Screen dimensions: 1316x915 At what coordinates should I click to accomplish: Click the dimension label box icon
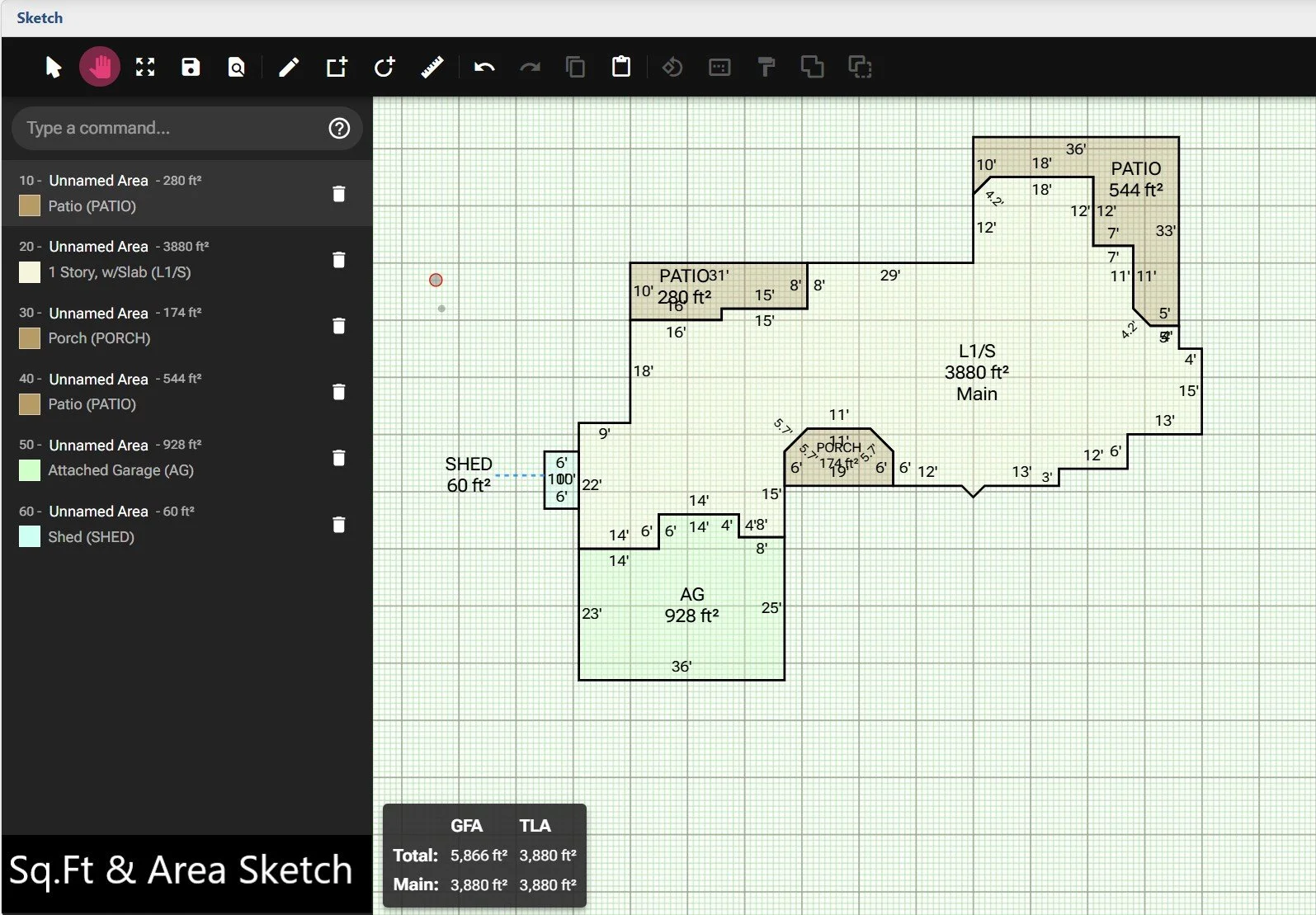[x=719, y=67]
